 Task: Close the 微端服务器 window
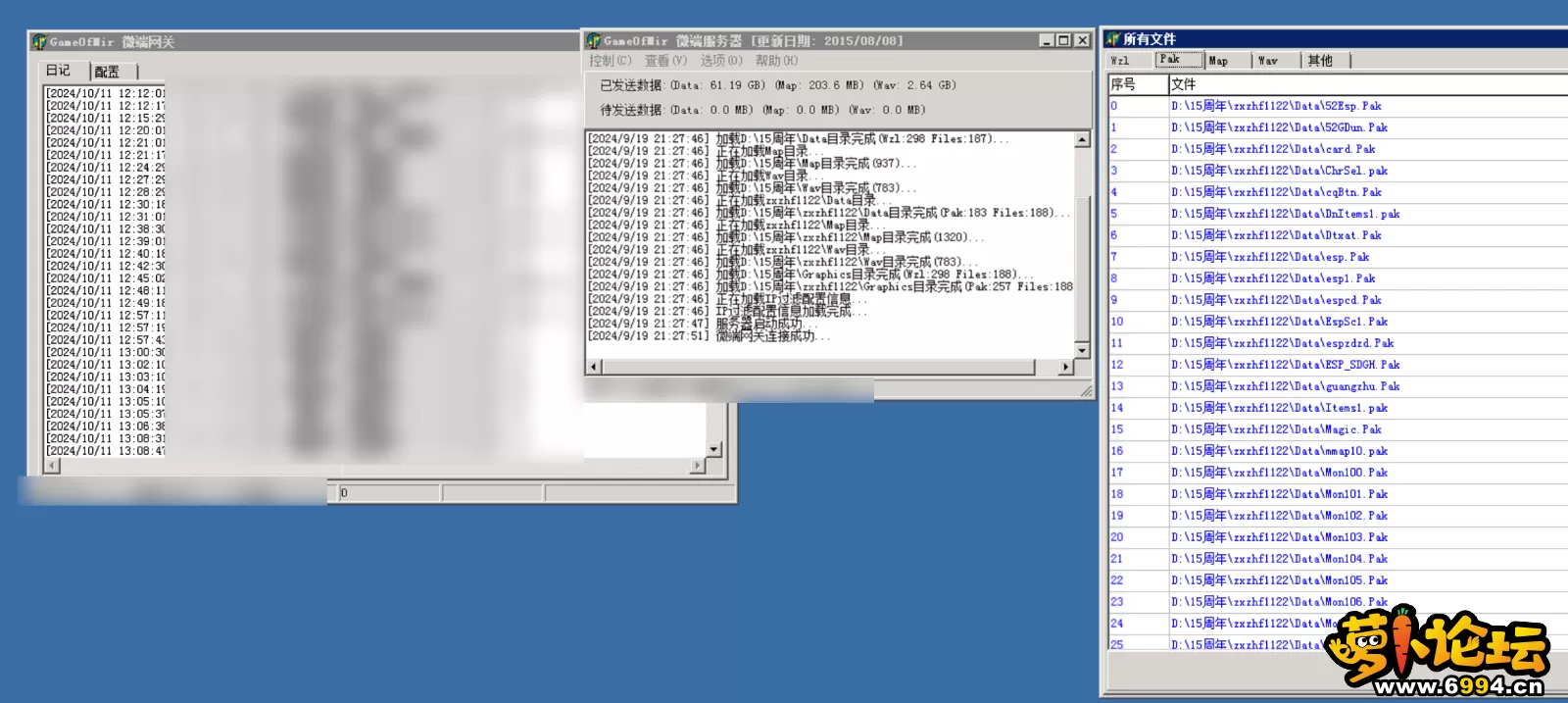1082,40
